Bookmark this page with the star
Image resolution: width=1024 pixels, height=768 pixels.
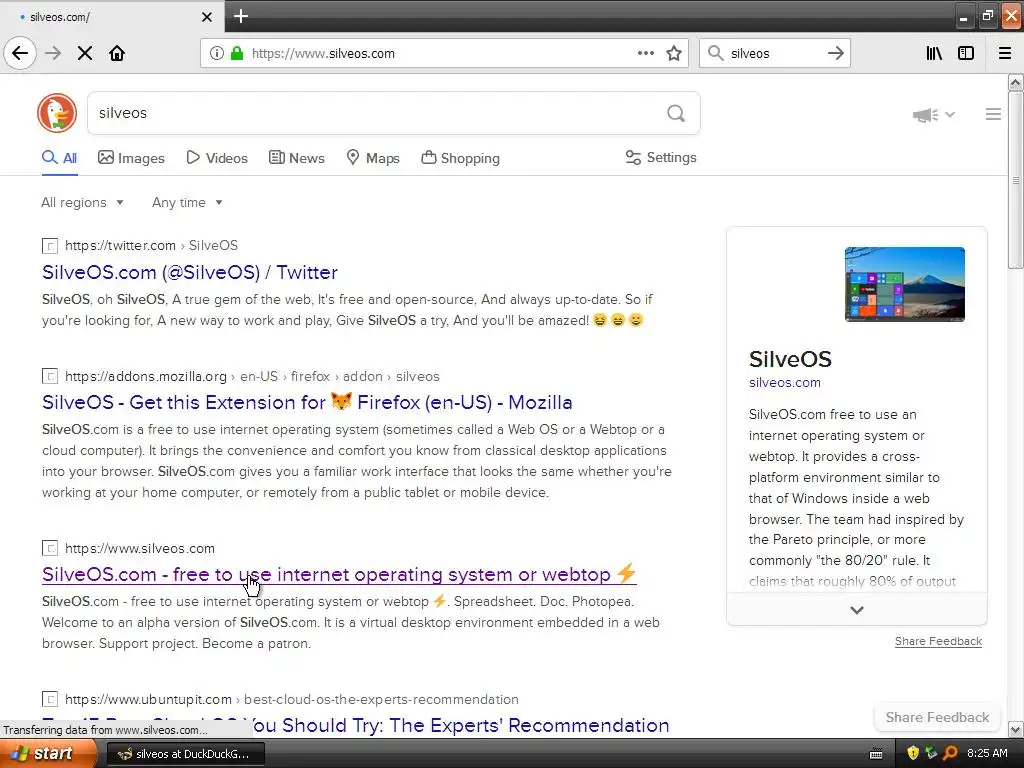674,53
